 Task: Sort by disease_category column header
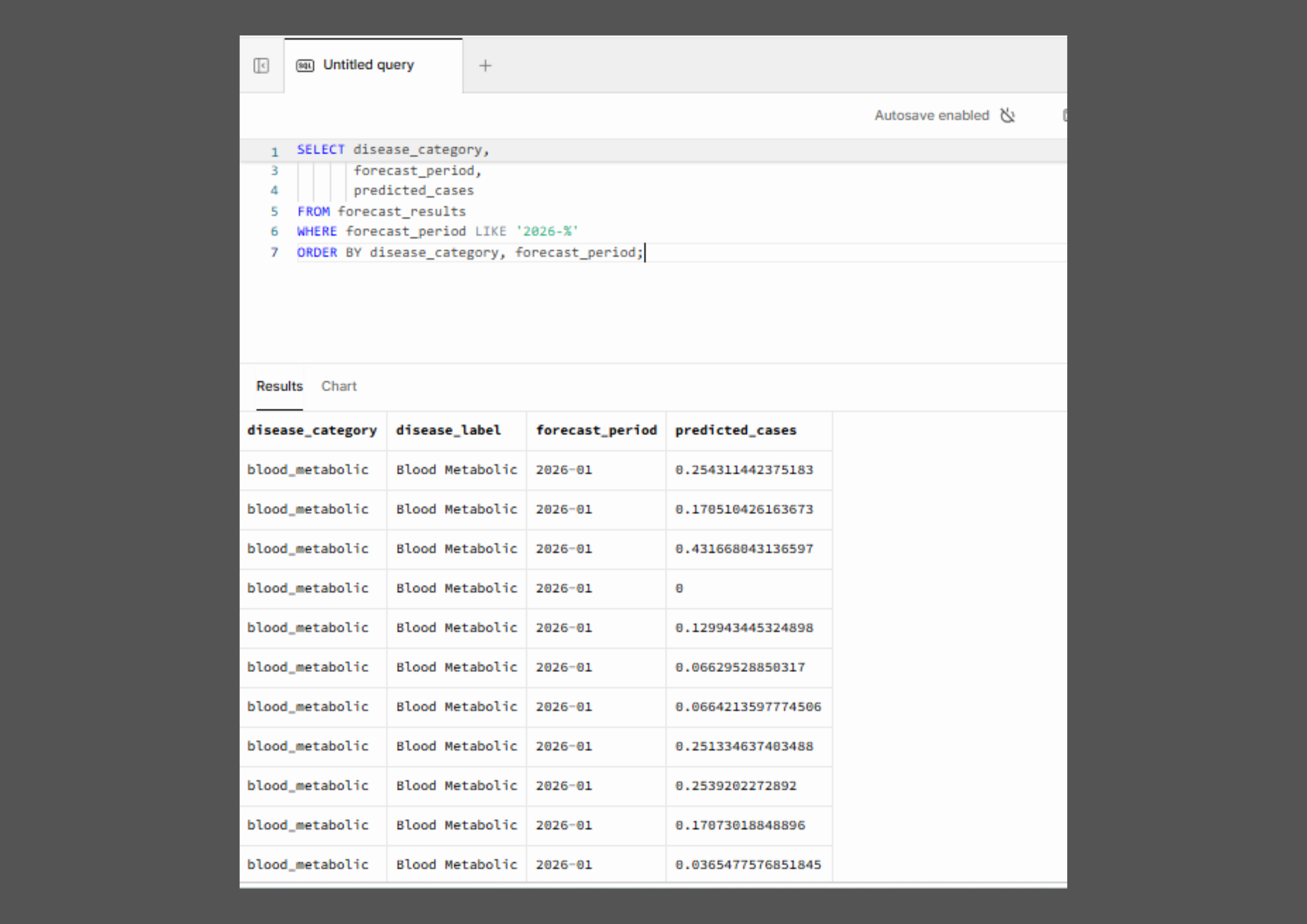pyautogui.click(x=312, y=430)
